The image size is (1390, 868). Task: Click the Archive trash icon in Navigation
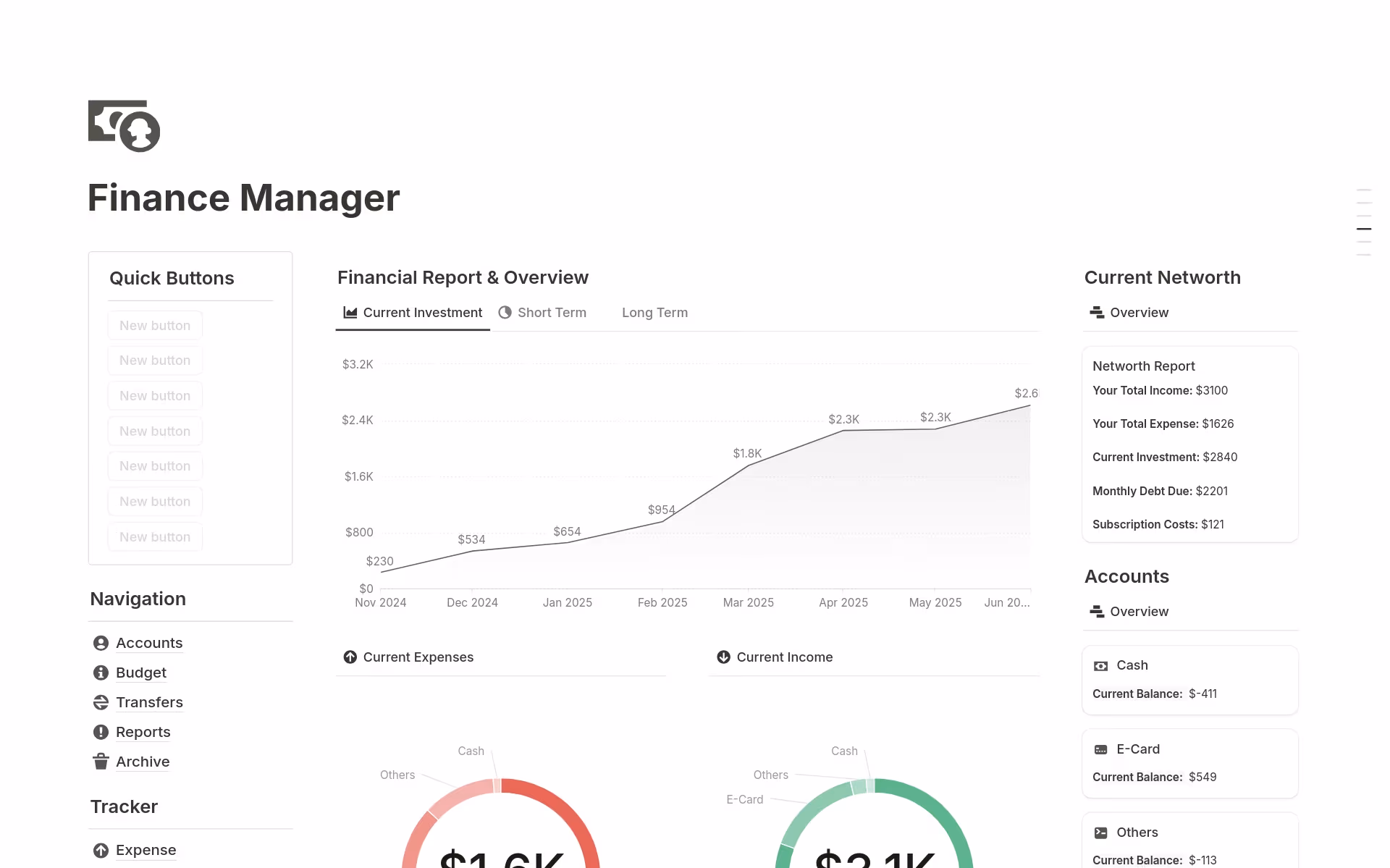tap(101, 762)
